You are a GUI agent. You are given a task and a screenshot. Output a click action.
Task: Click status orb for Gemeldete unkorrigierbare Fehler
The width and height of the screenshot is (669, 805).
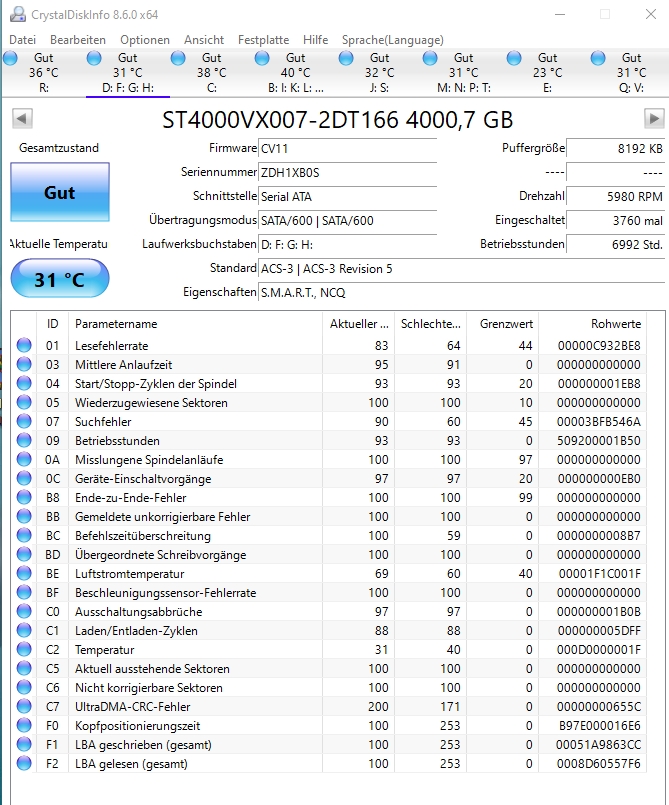(x=24, y=516)
